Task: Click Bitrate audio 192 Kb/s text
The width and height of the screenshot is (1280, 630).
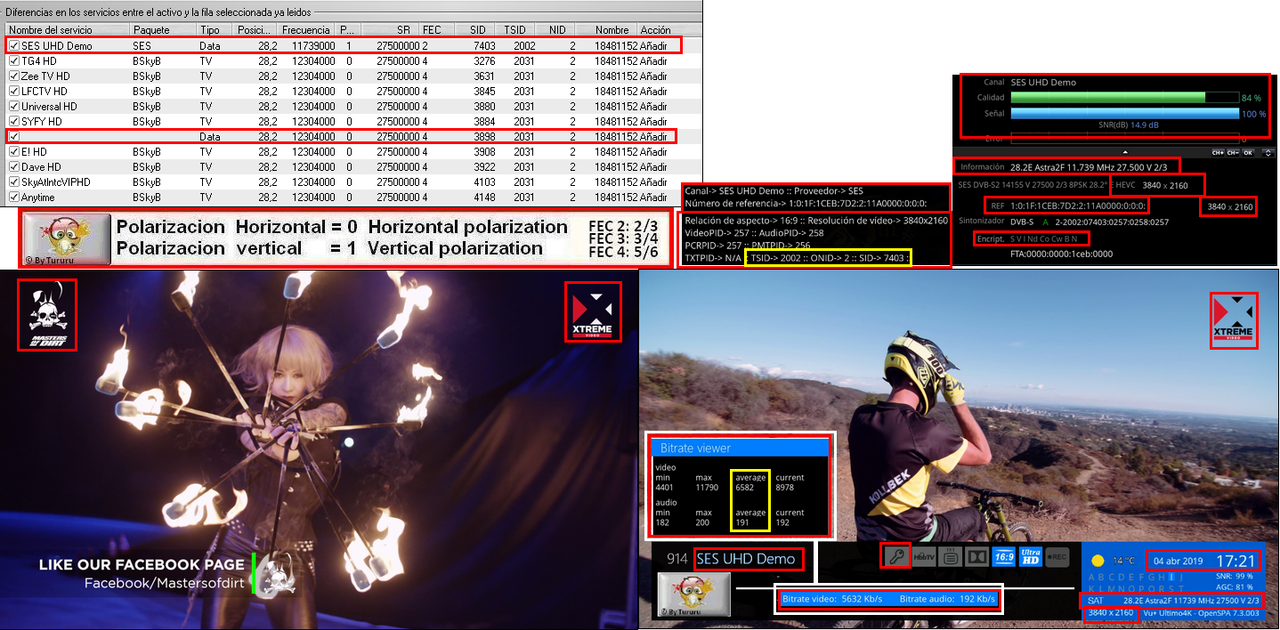Action: point(947,599)
